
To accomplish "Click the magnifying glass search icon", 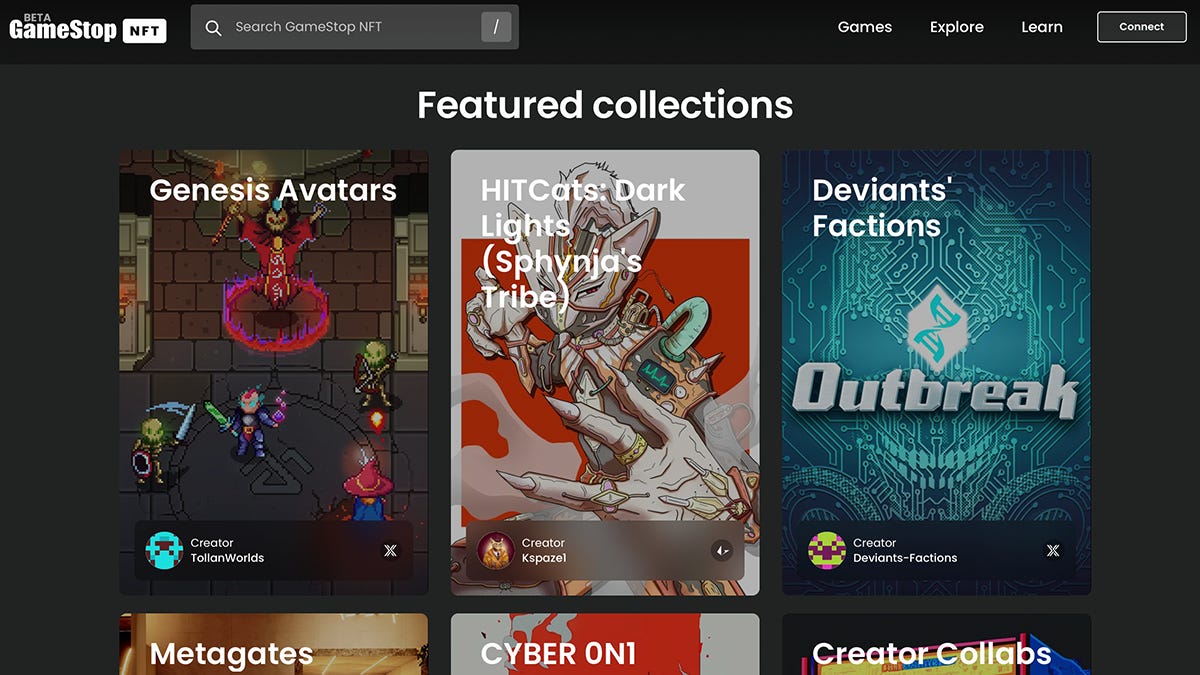I will pos(213,28).
